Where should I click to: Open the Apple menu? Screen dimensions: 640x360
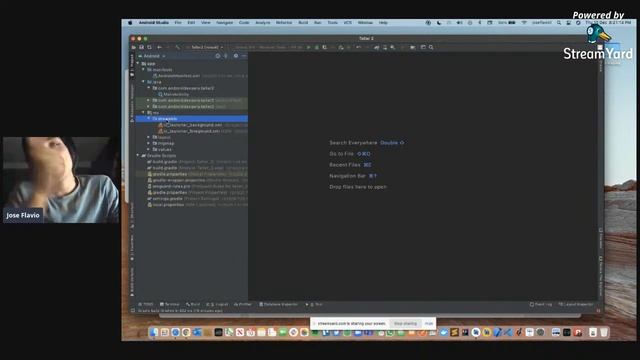130,23
